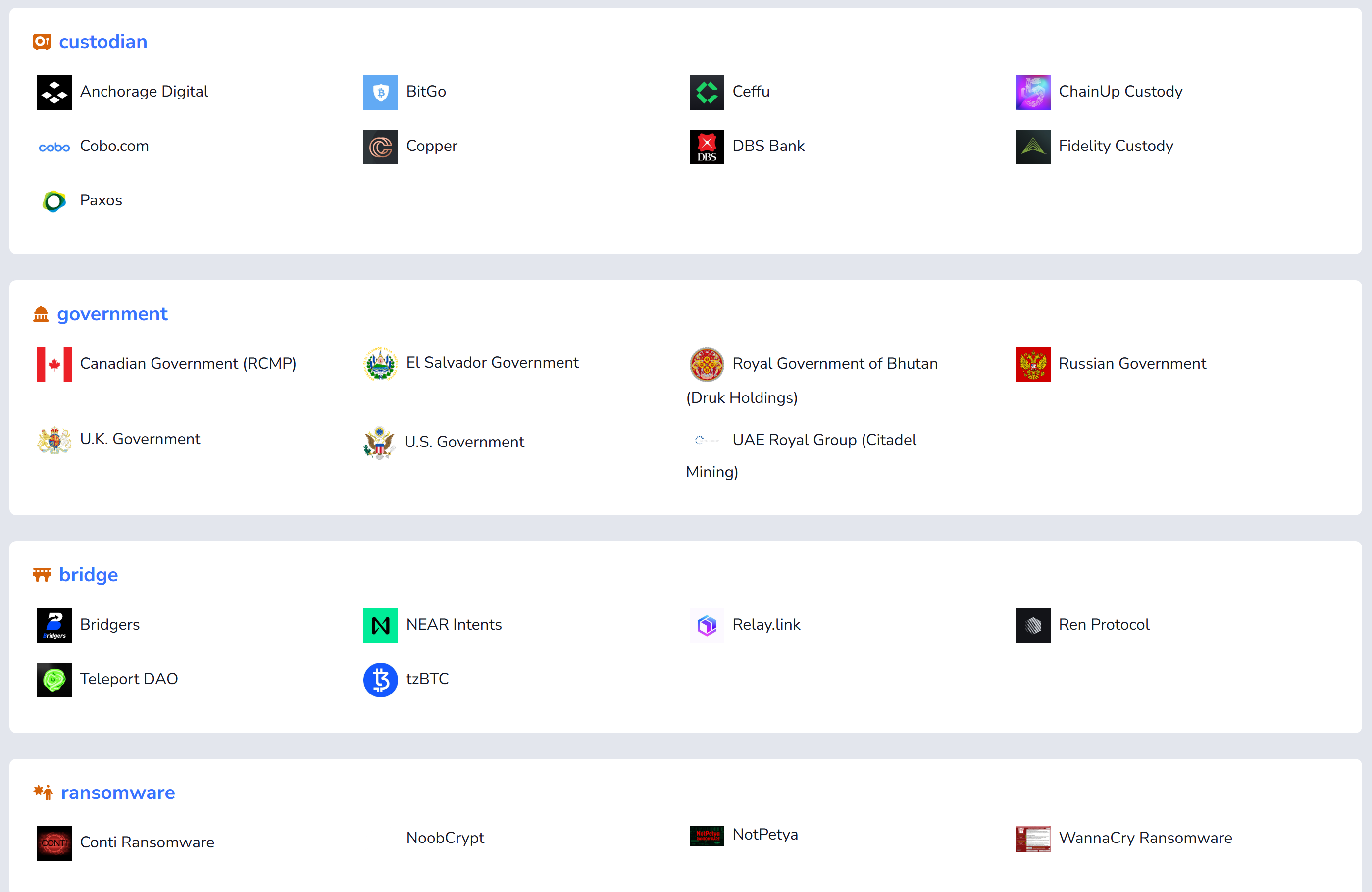Select the Teleport DAO green swirl logo
This screenshot has height=892, width=1372.
(x=53, y=680)
